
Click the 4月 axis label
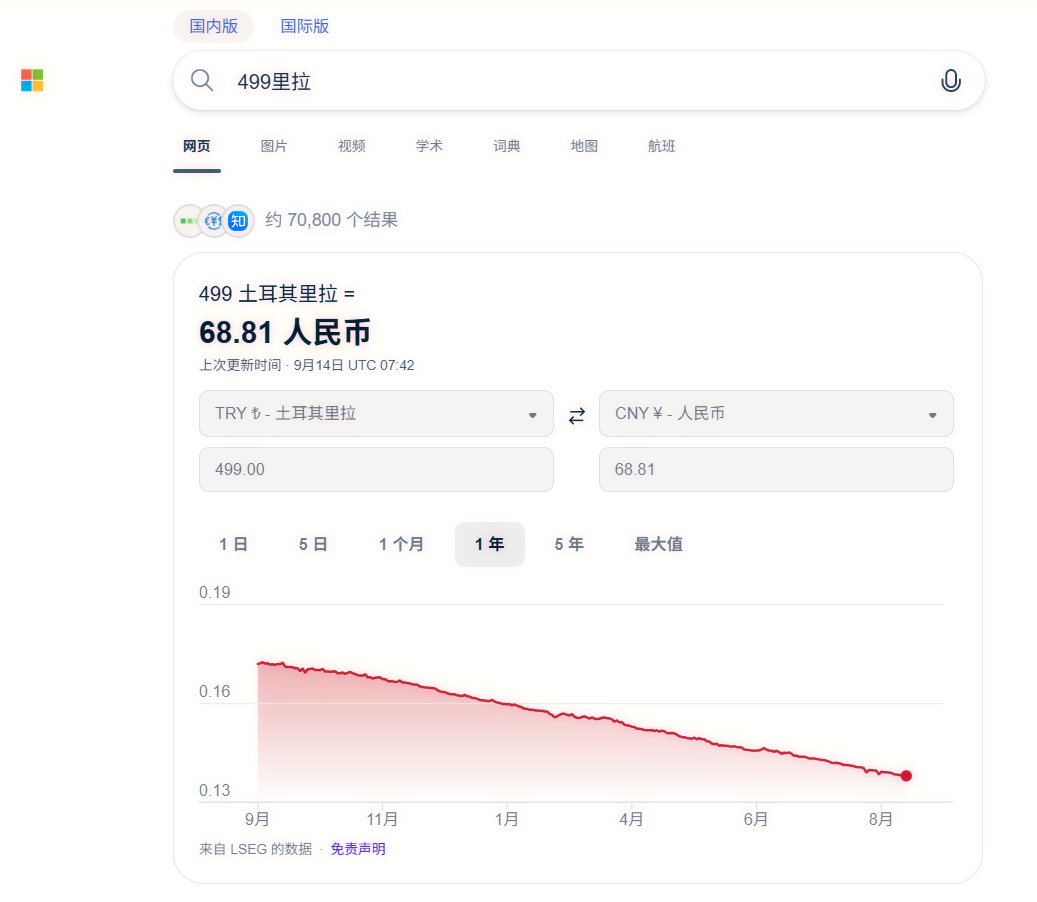coord(631,820)
